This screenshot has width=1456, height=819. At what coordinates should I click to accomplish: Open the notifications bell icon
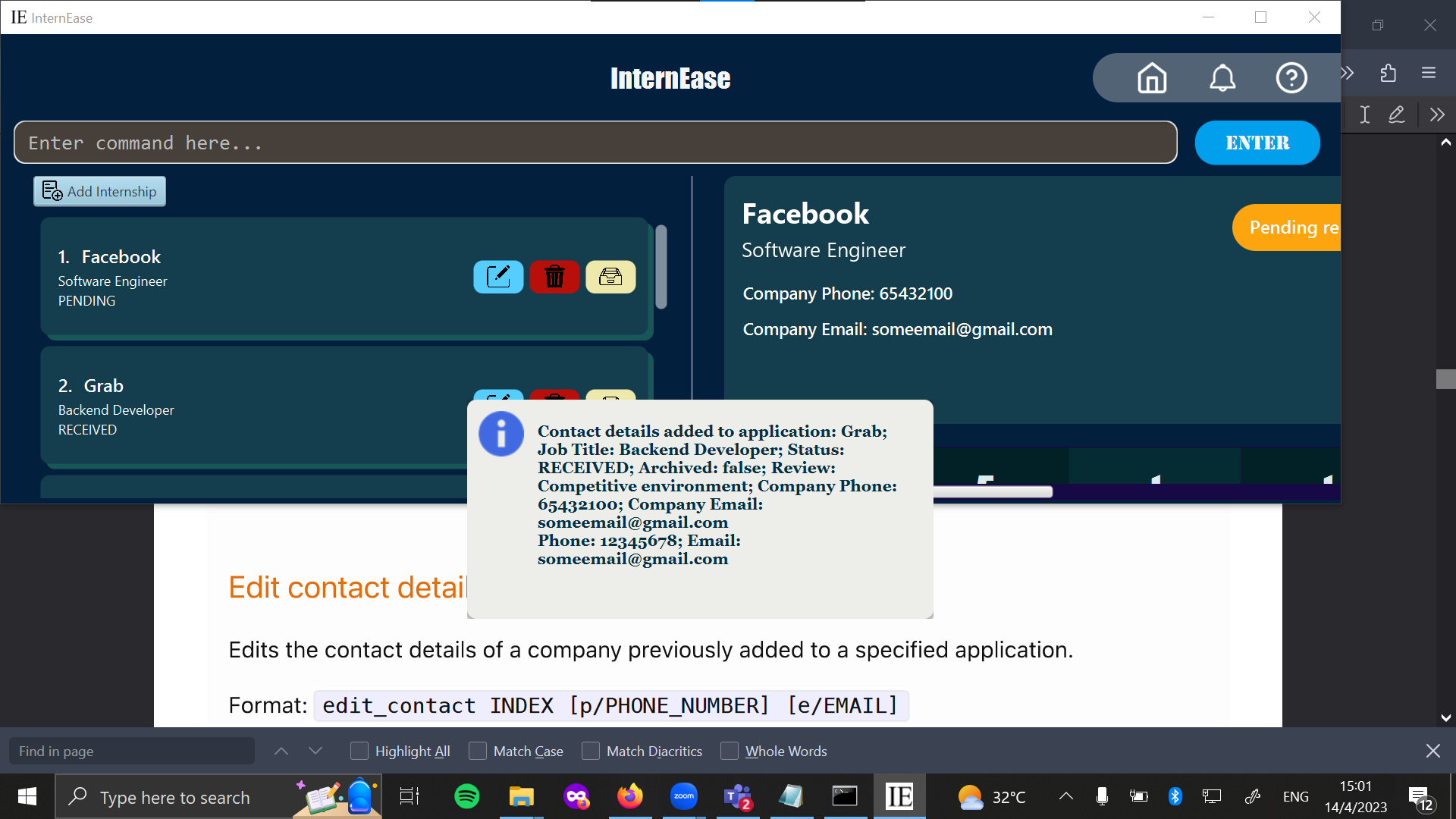click(x=1222, y=77)
